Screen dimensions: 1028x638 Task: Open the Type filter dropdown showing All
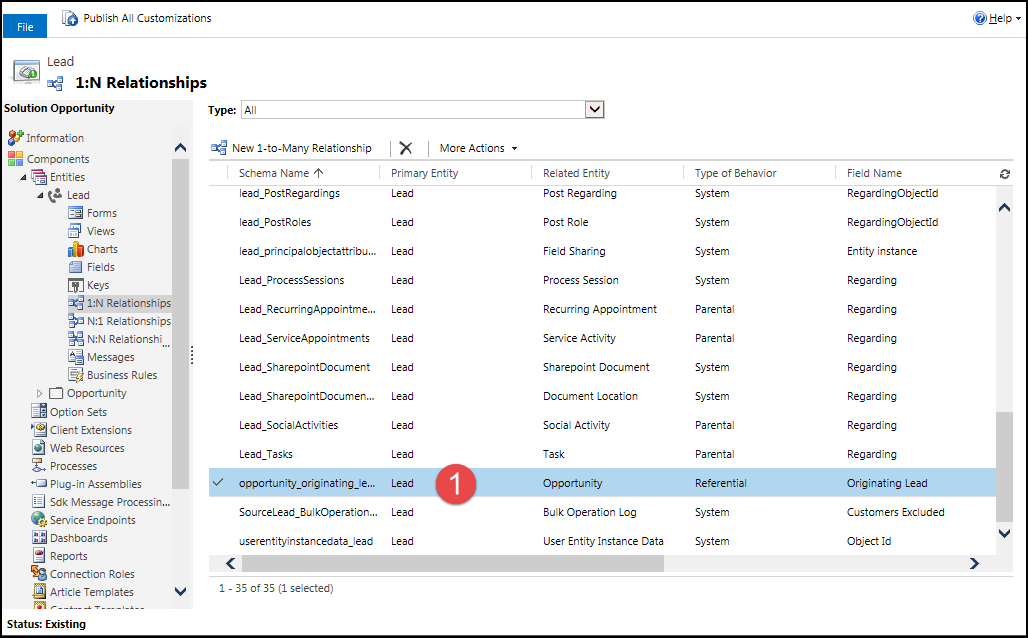point(595,109)
